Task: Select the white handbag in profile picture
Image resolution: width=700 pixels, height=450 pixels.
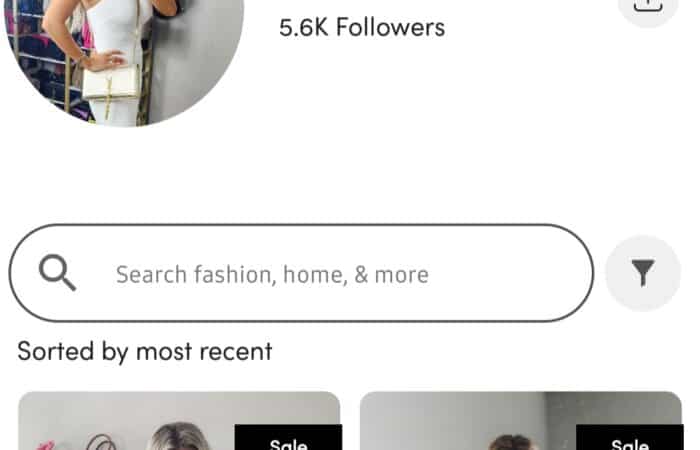Action: pyautogui.click(x=112, y=82)
